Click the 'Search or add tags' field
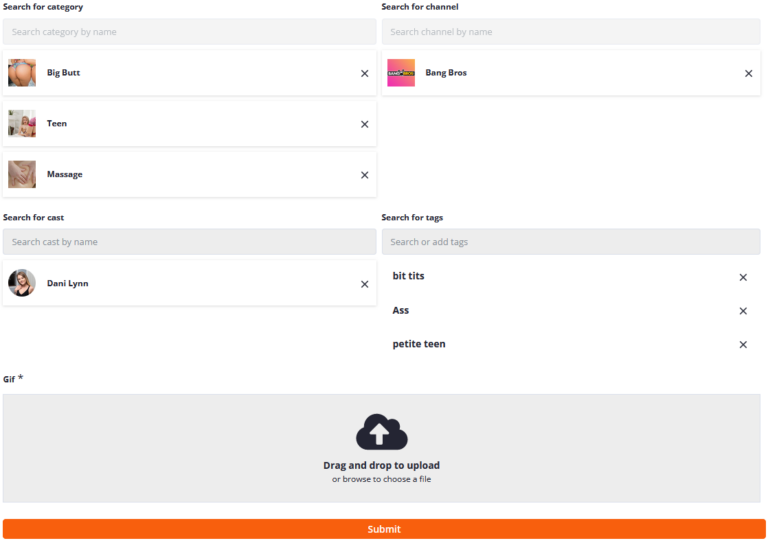Screen dimensions: 768x543 (x=570, y=242)
